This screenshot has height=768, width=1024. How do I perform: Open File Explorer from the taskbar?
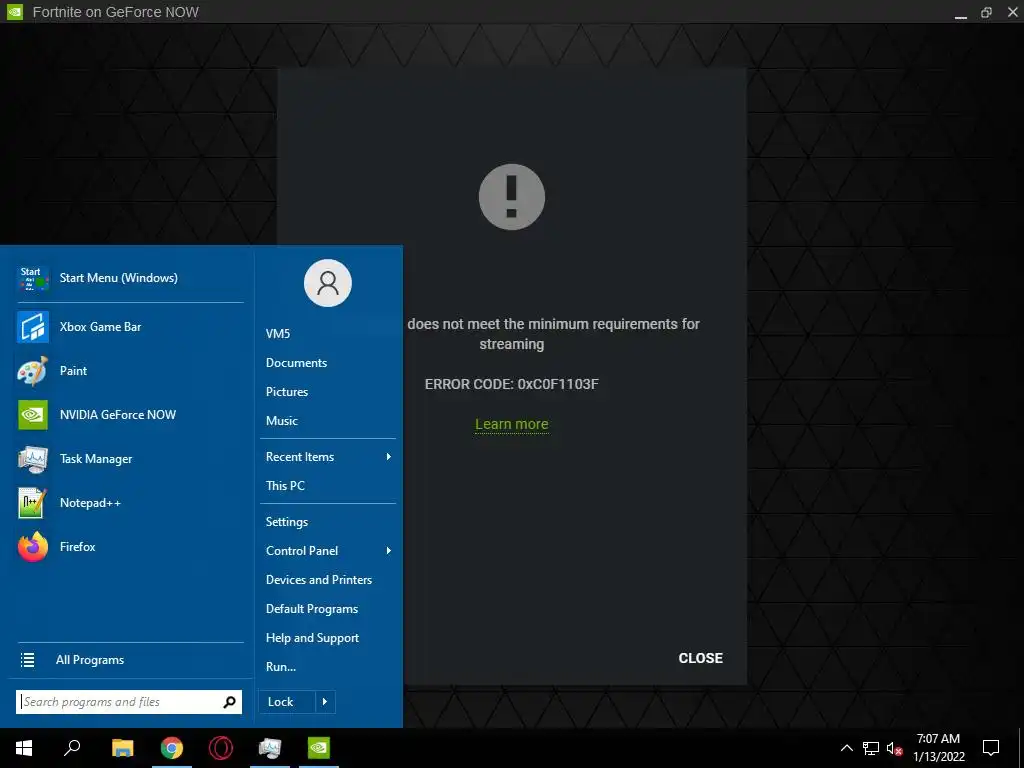point(122,748)
